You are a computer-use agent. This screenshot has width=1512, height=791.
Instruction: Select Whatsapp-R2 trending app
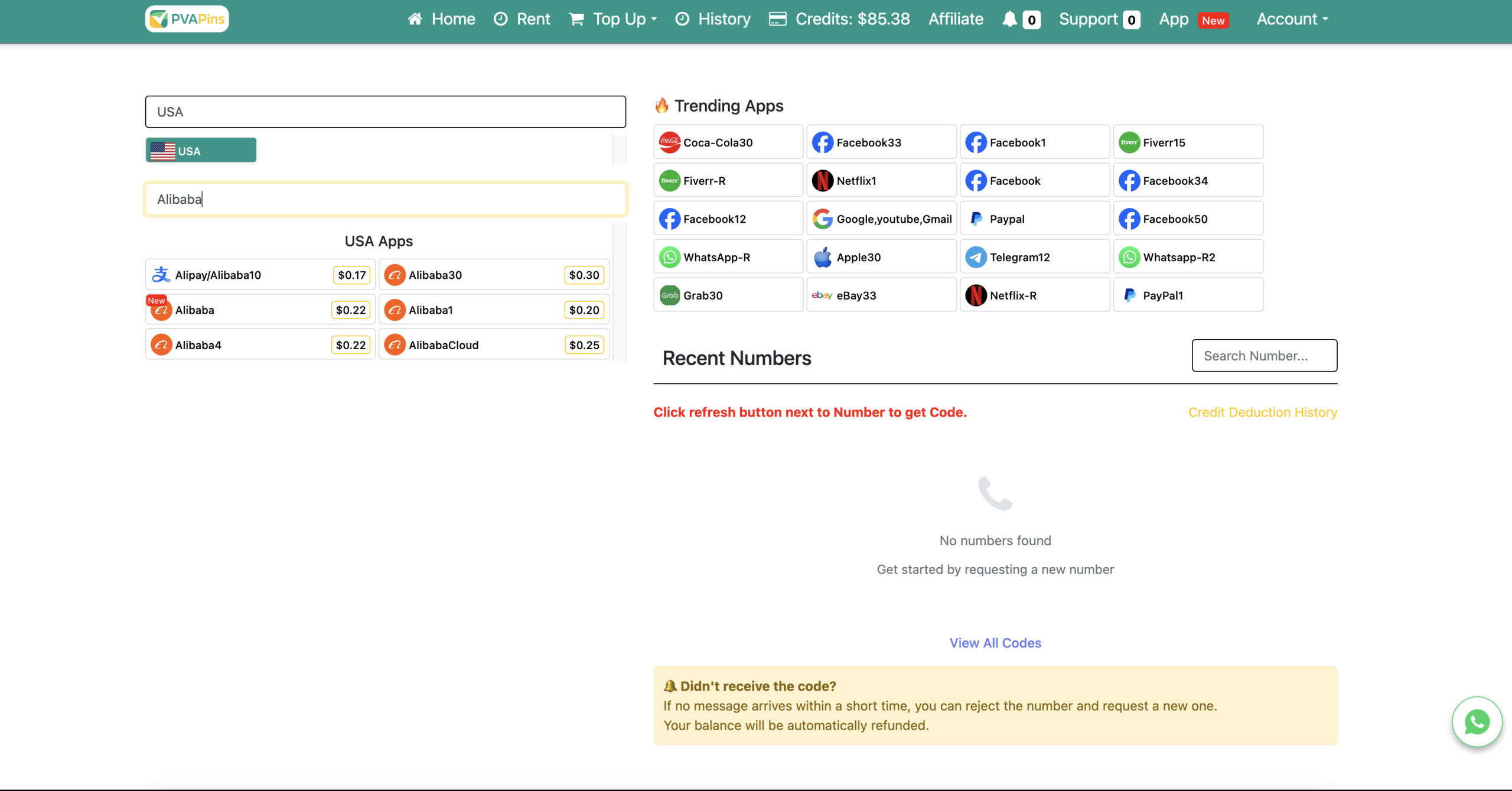click(1188, 257)
